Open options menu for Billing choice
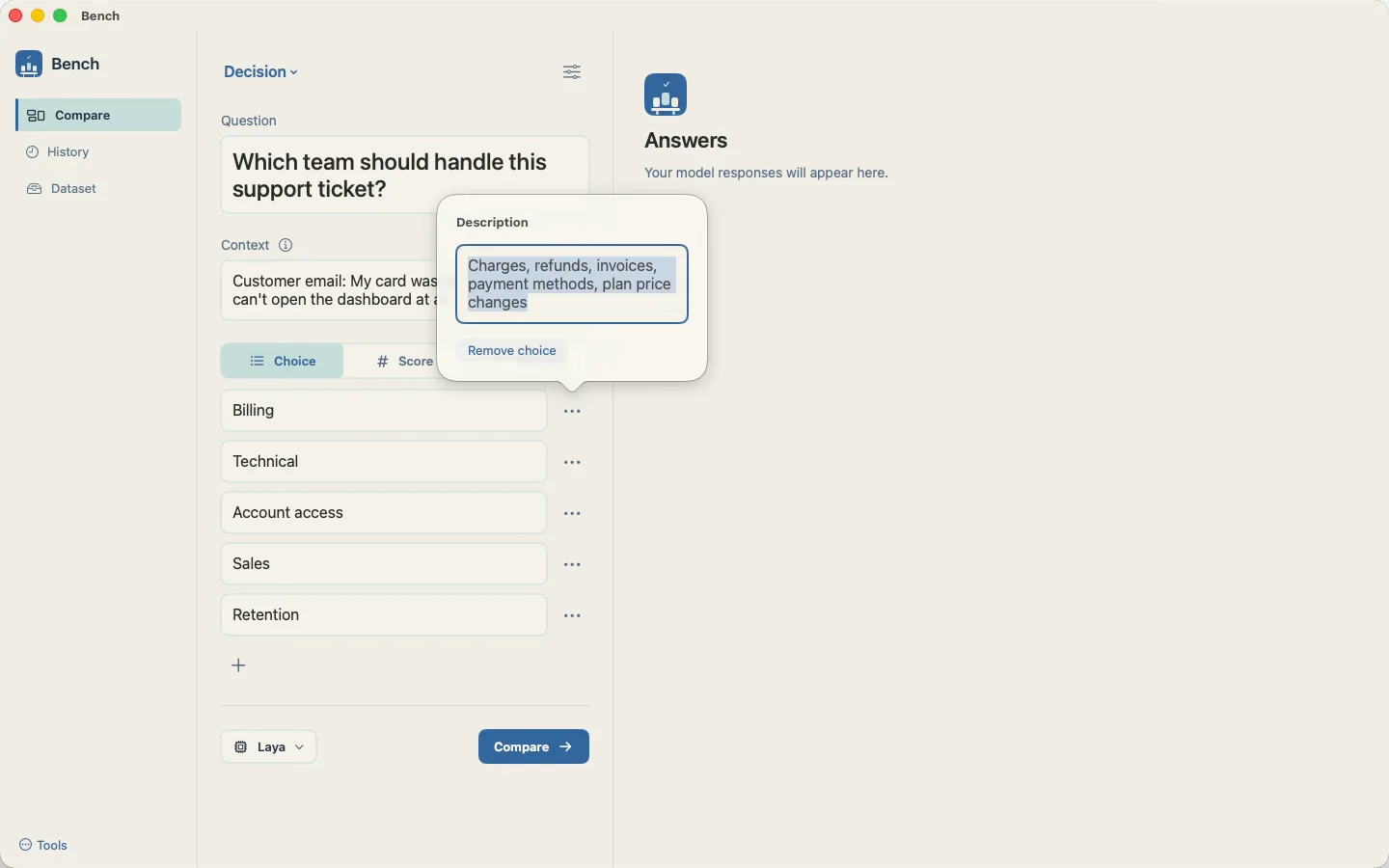The image size is (1389, 868). point(572,412)
